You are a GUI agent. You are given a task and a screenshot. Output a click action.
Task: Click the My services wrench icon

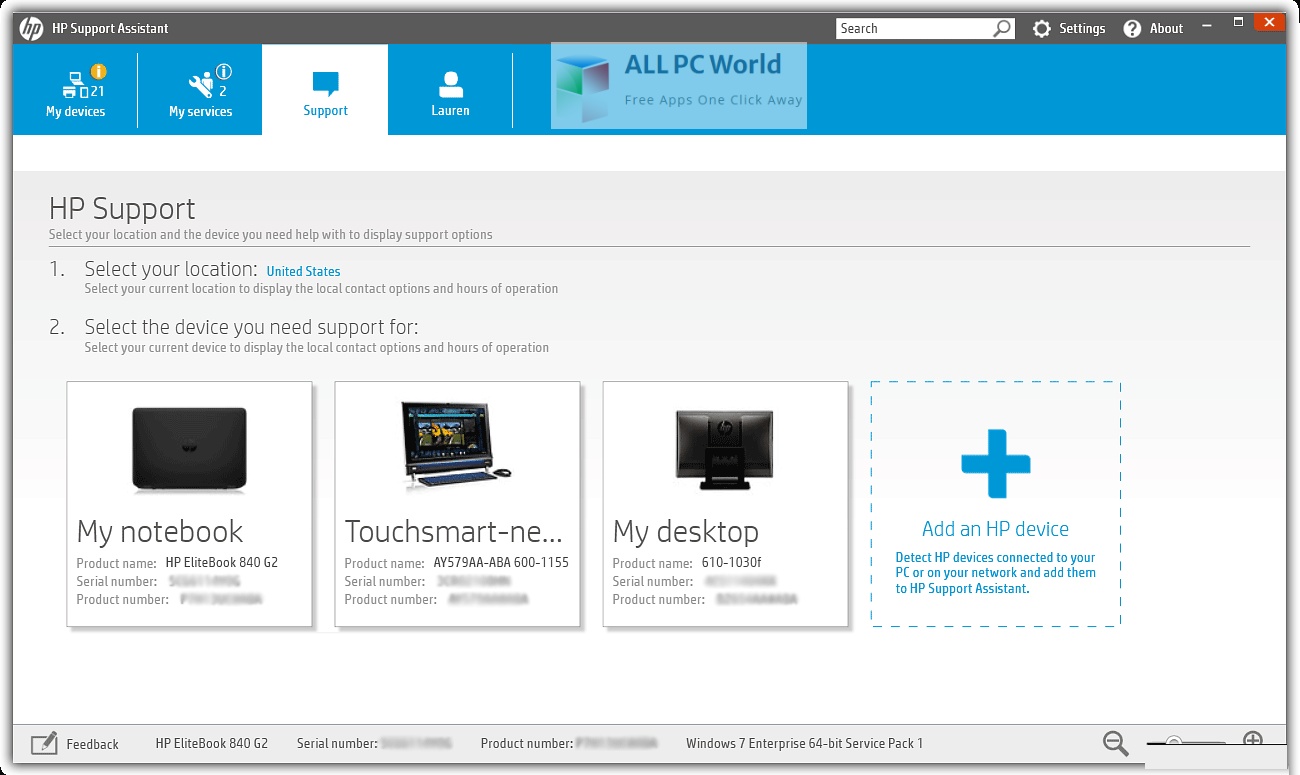(x=200, y=83)
